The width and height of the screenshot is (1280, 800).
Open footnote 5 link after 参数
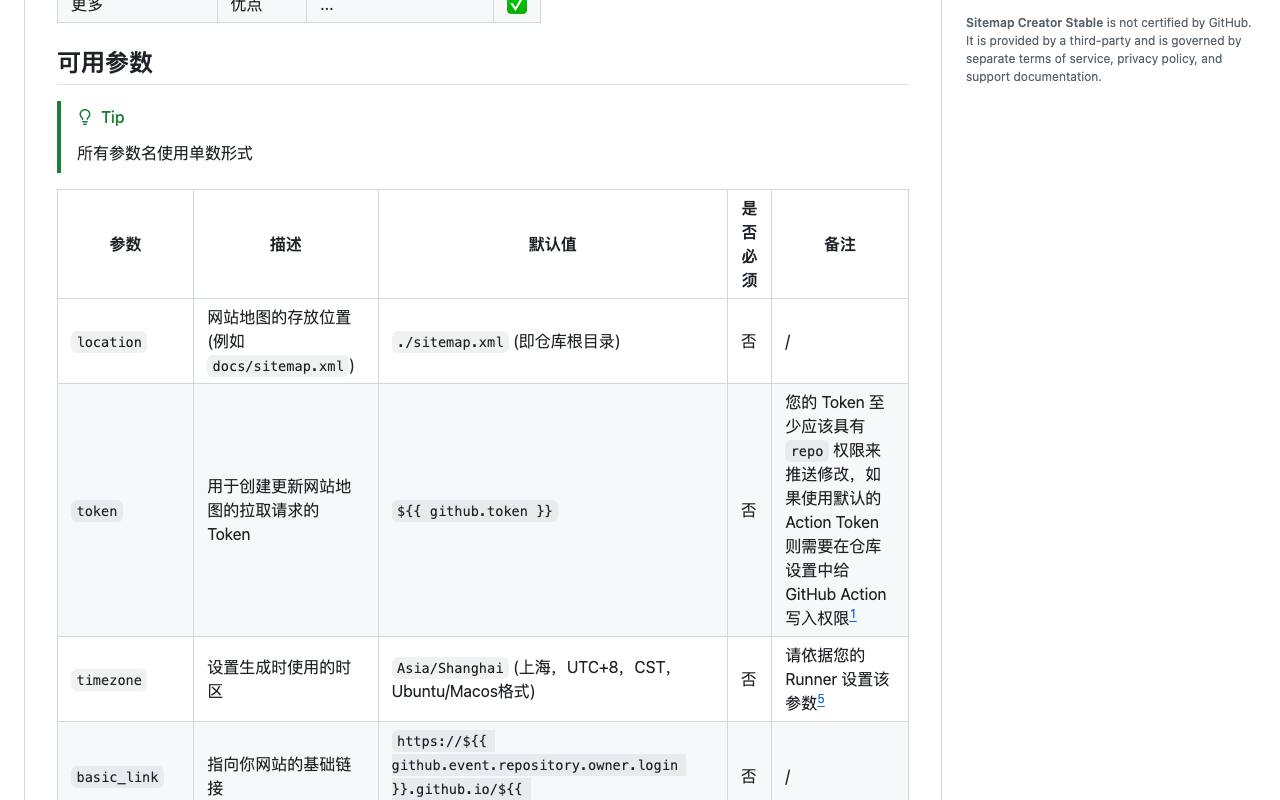(821, 700)
